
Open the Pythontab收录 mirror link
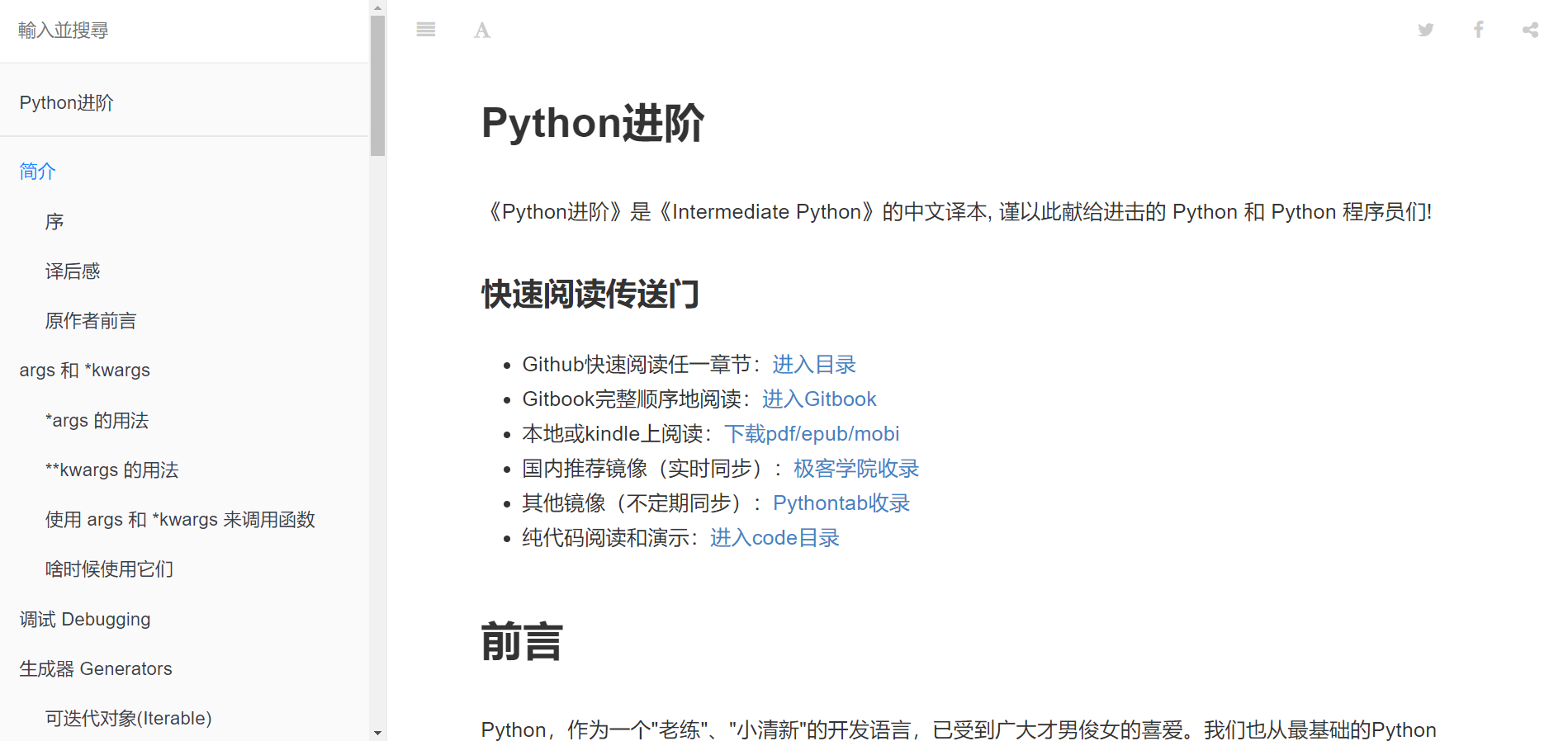(x=841, y=503)
